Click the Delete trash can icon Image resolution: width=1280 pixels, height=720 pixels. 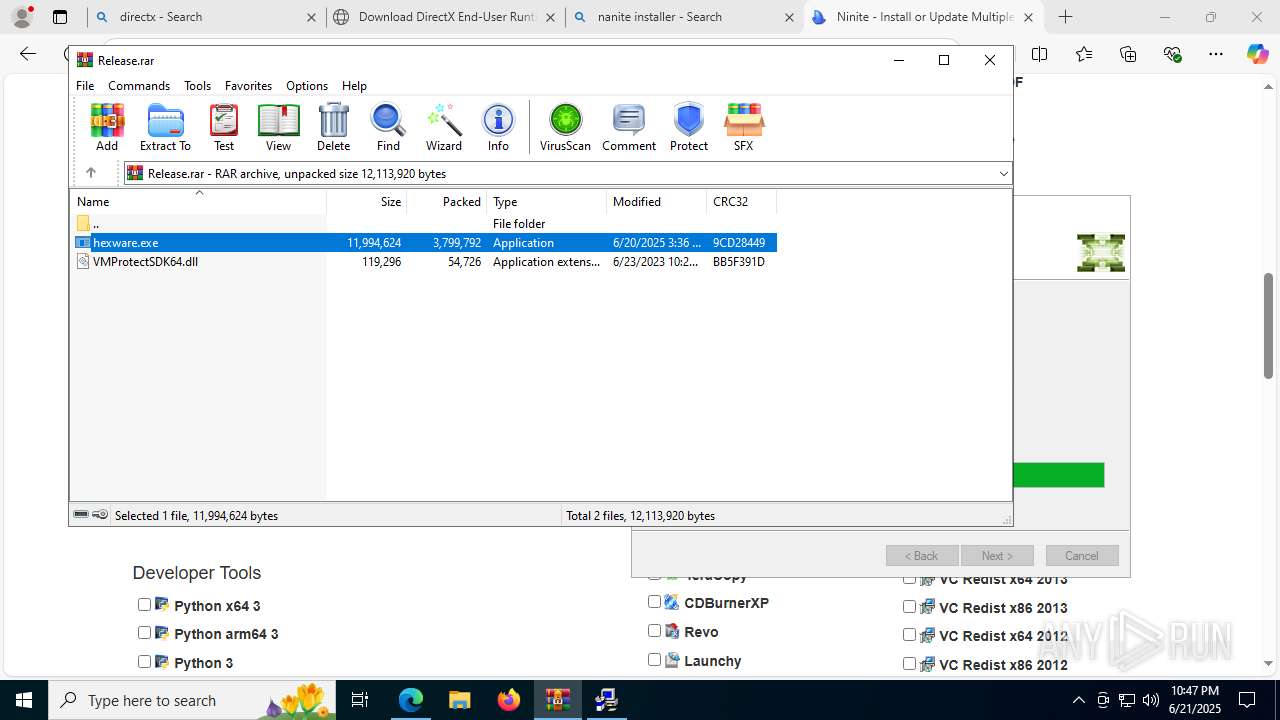click(x=333, y=127)
